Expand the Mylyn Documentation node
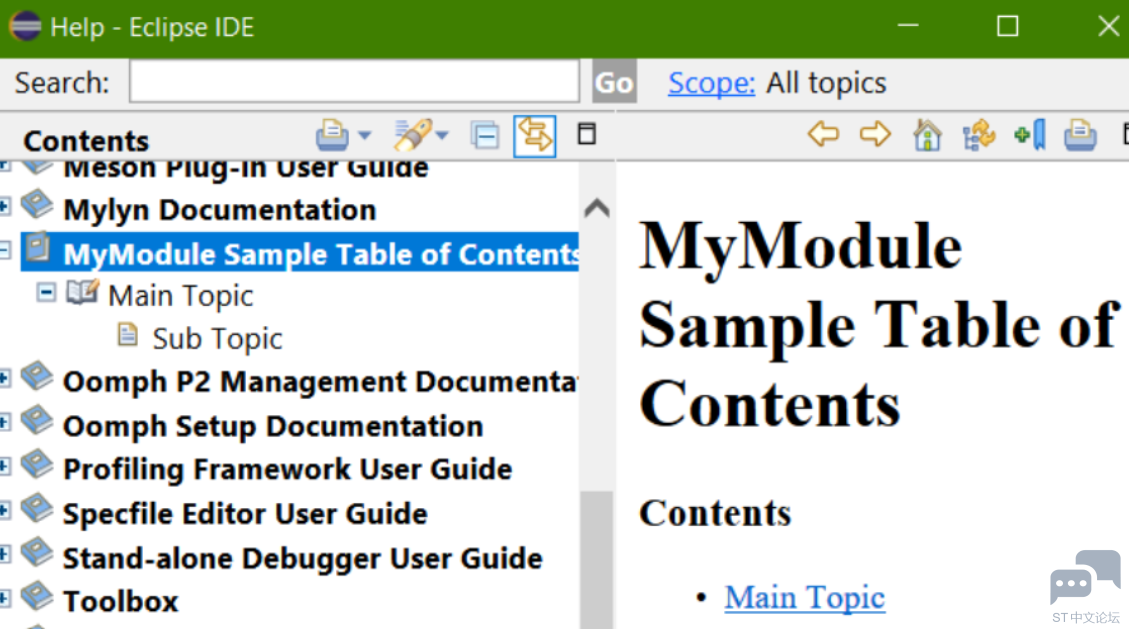The image size is (1129, 633). pyautogui.click(x=4, y=207)
